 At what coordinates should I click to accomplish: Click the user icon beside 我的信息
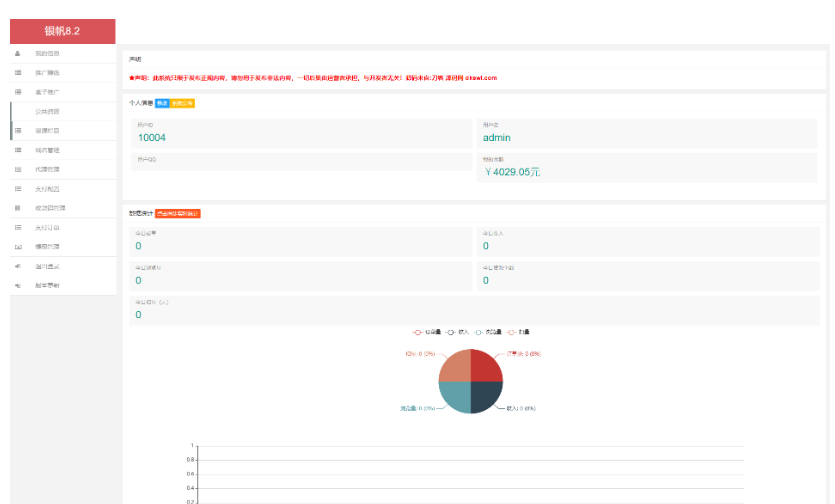(18, 53)
